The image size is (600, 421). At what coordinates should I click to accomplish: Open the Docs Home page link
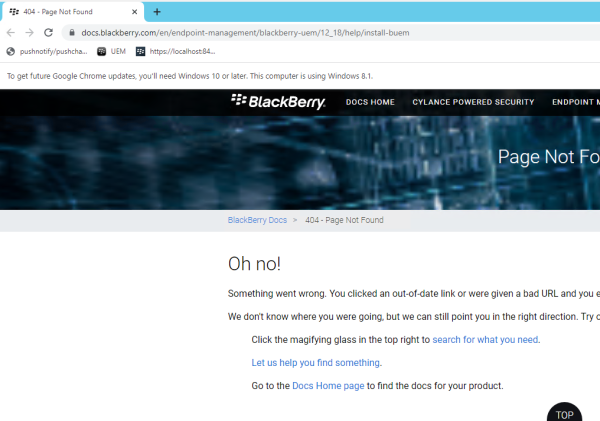coord(328,385)
